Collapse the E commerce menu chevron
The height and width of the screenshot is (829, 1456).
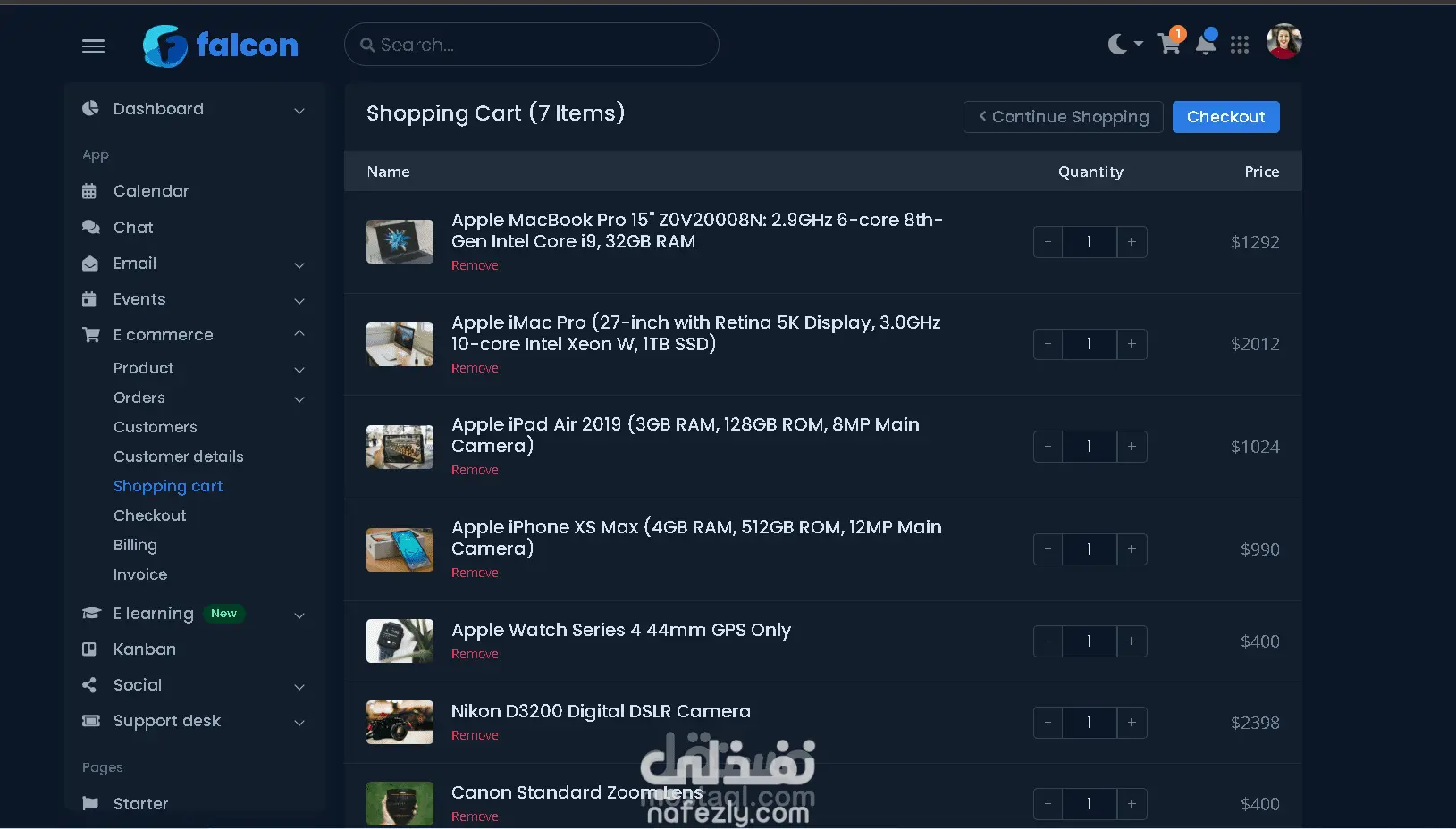click(x=299, y=333)
